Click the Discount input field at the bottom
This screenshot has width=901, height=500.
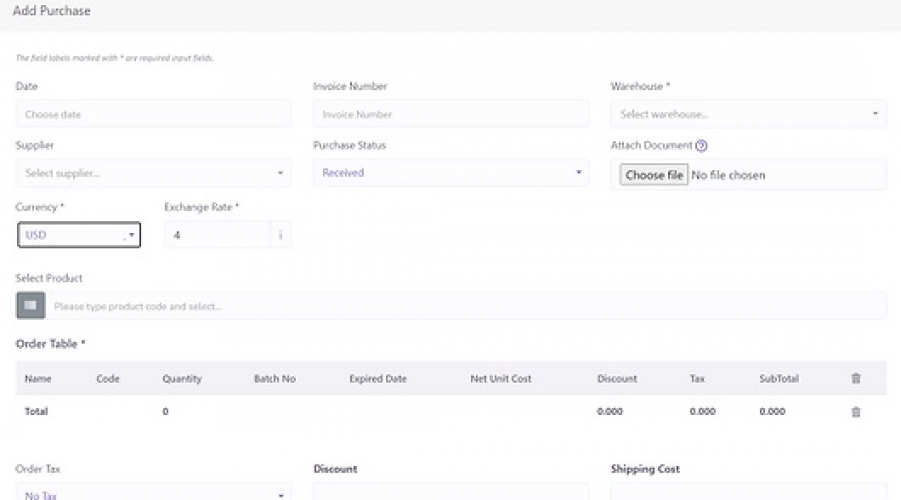click(451, 492)
